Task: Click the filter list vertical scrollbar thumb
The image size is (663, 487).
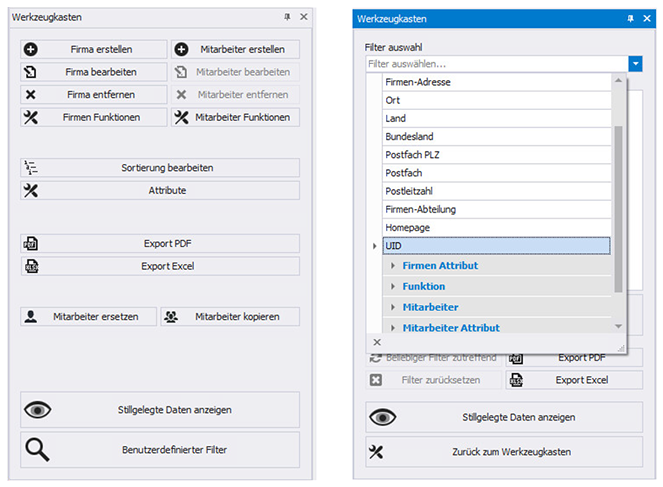Action: point(618,209)
